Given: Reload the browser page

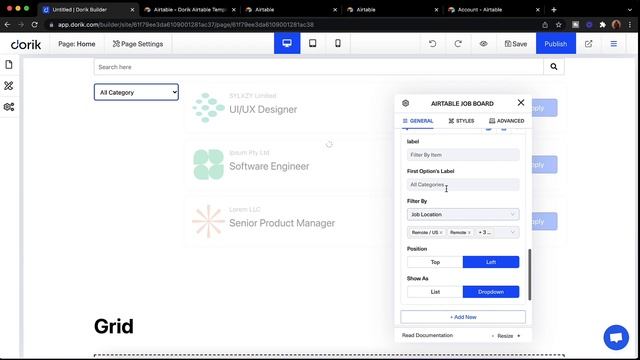Looking at the screenshot, I should click(x=35, y=24).
